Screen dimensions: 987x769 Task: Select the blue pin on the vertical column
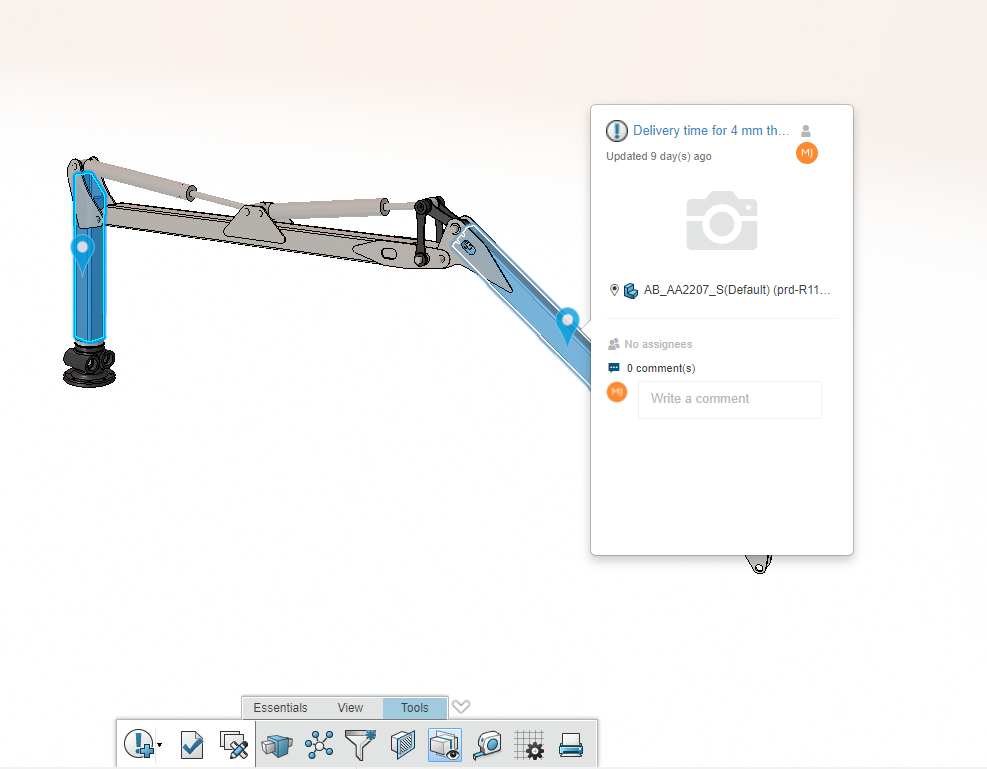(x=82, y=250)
